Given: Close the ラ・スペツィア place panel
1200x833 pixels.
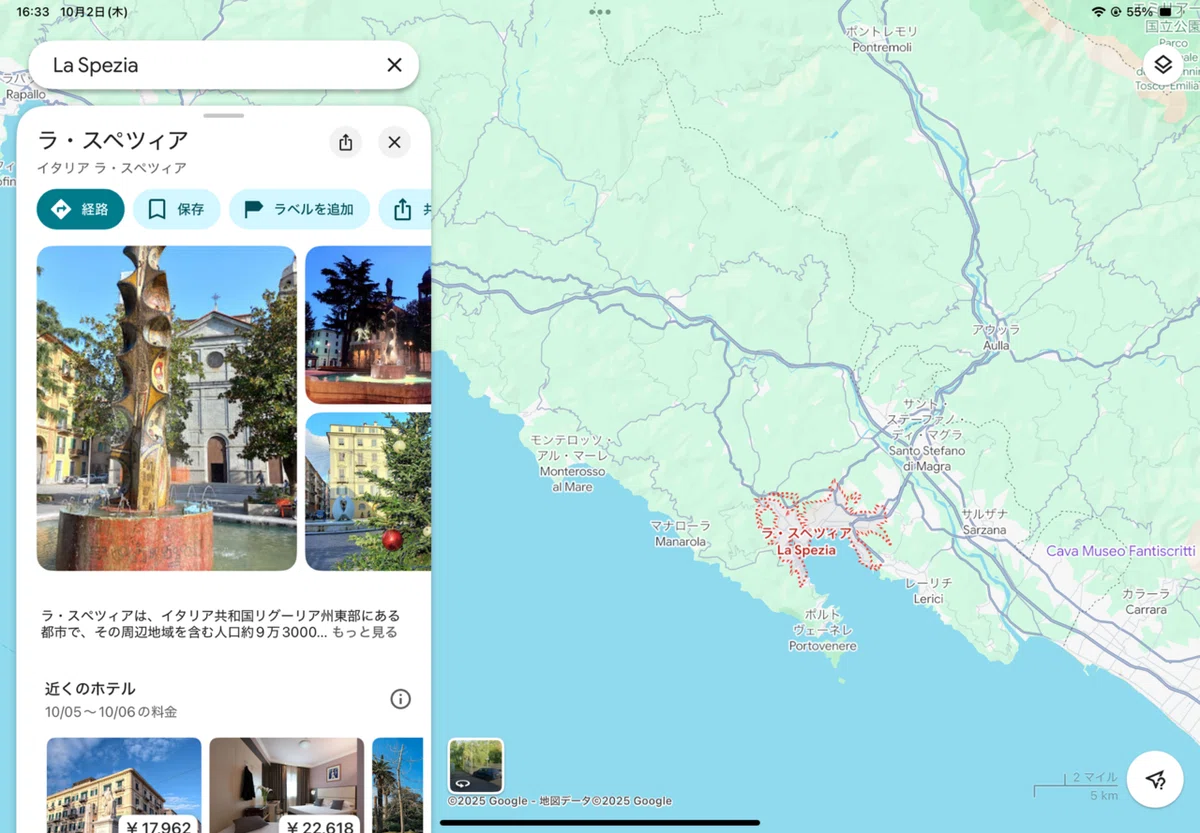Looking at the screenshot, I should [395, 142].
